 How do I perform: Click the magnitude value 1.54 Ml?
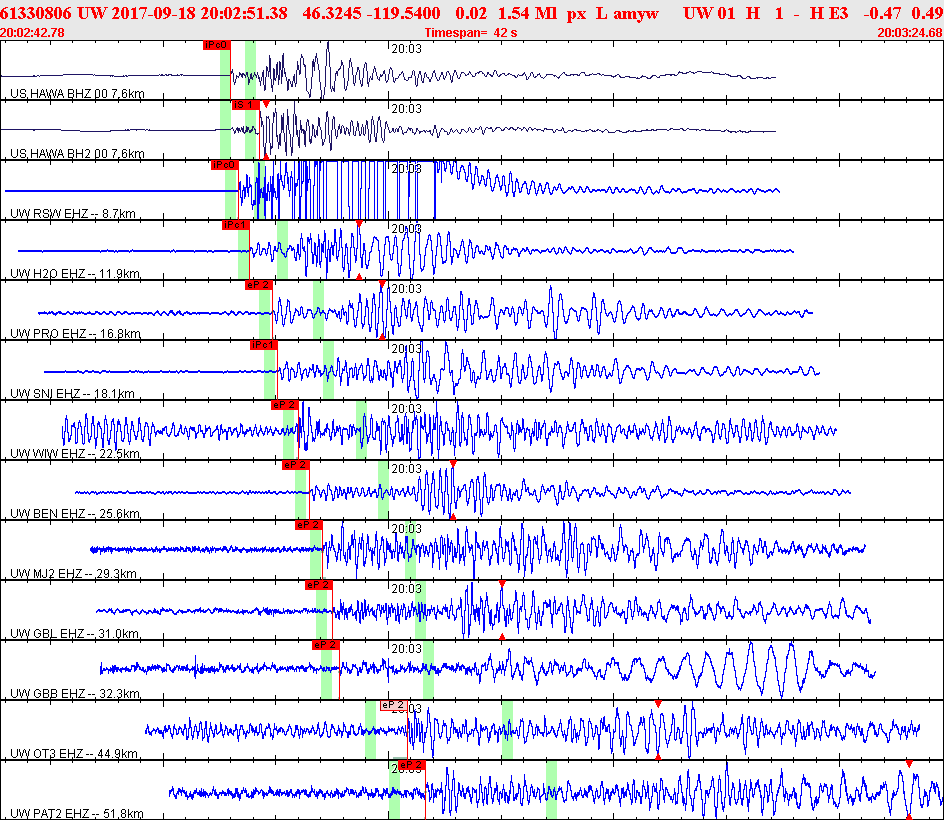[x=527, y=13]
